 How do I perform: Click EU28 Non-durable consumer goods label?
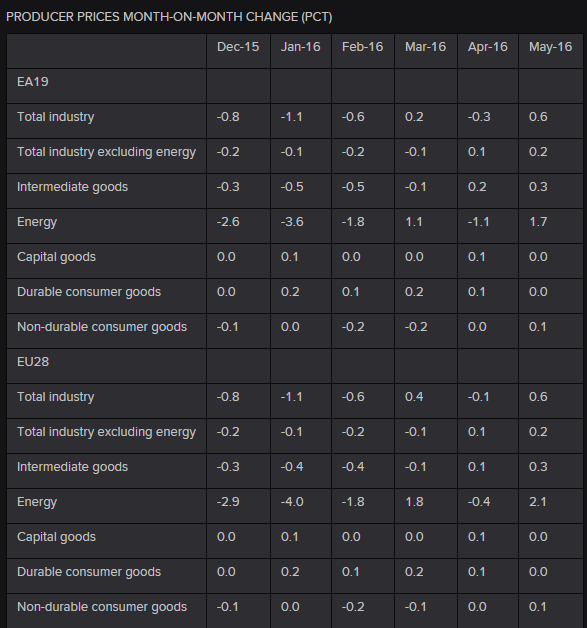coord(102,607)
